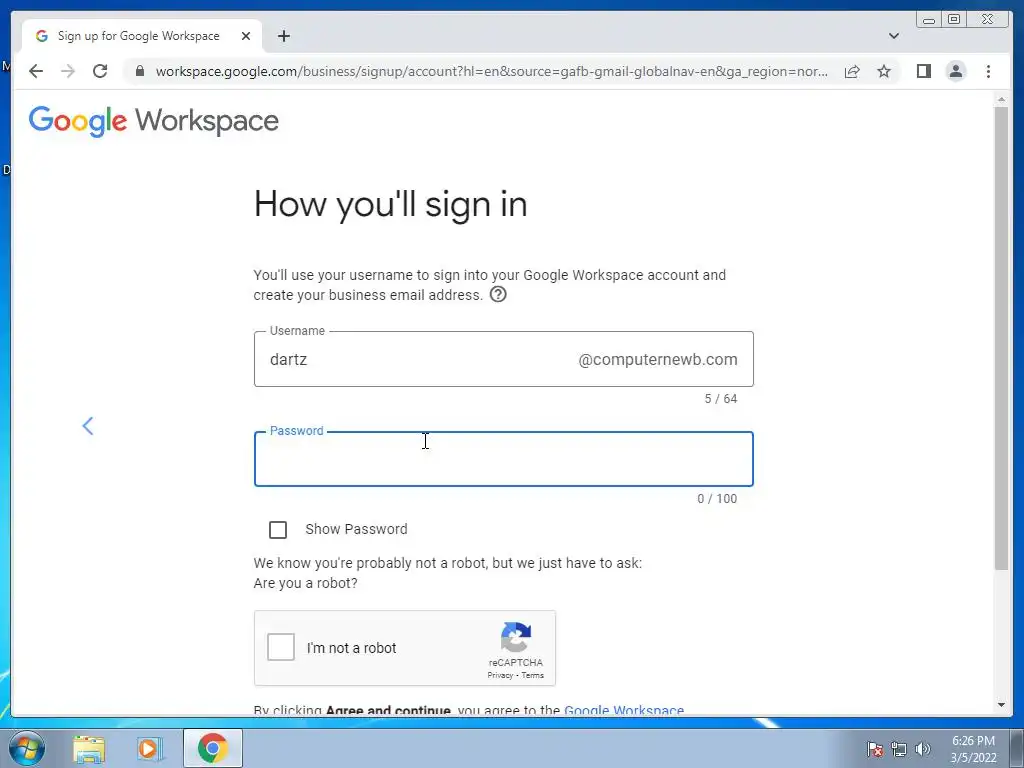Click the @computernewb.com domain text
The height and width of the screenshot is (768, 1024).
658,359
